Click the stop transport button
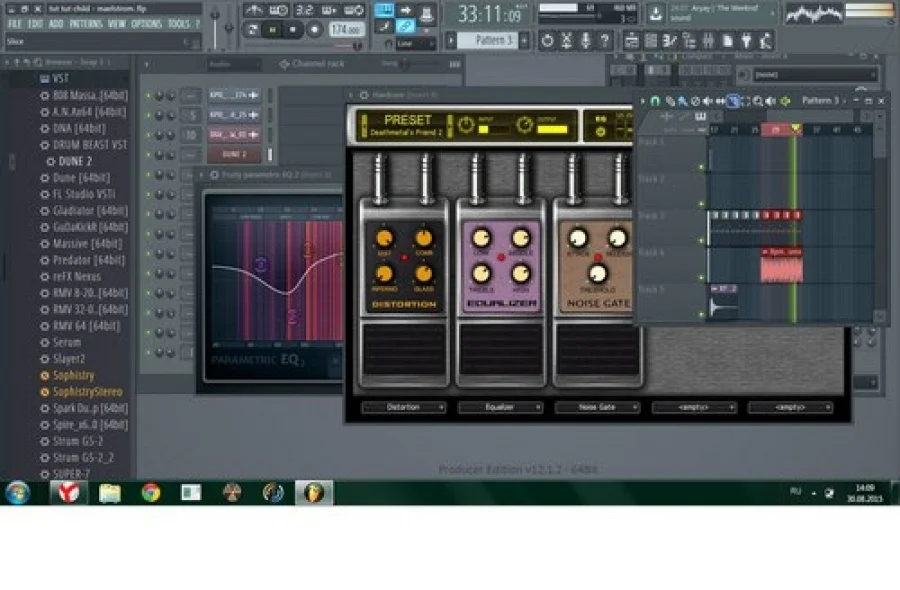Viewport: 900px width, 590px height. [293, 29]
